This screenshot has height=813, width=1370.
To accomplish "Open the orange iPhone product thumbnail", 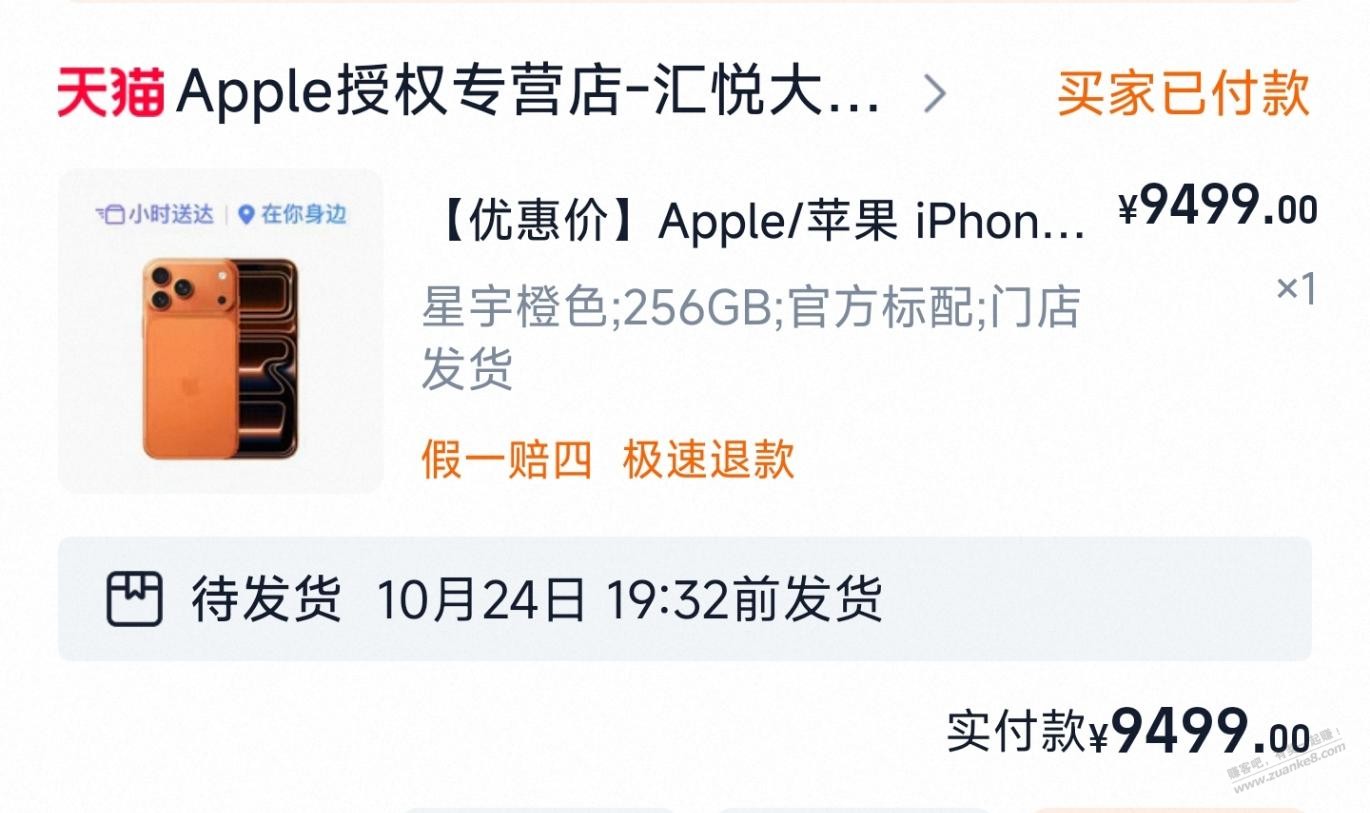I will (x=220, y=330).
